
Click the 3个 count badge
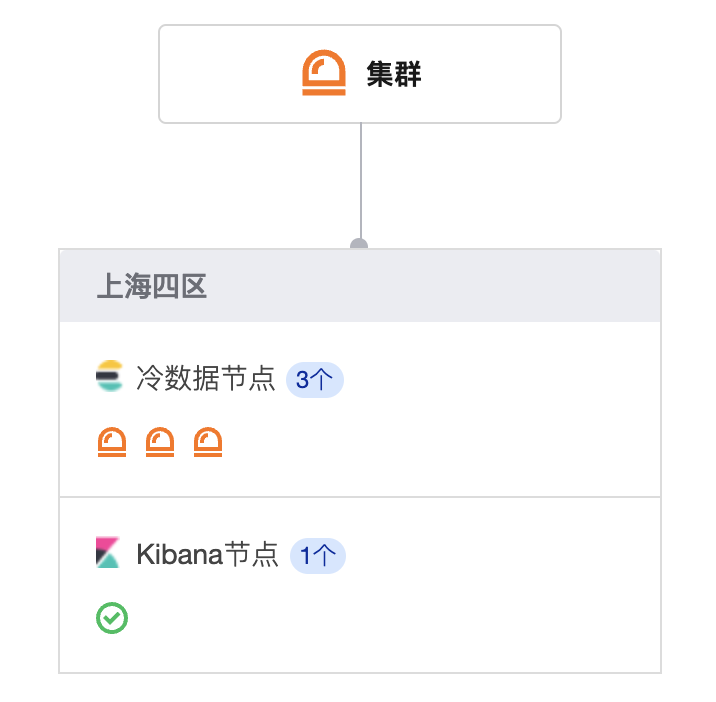(x=315, y=380)
